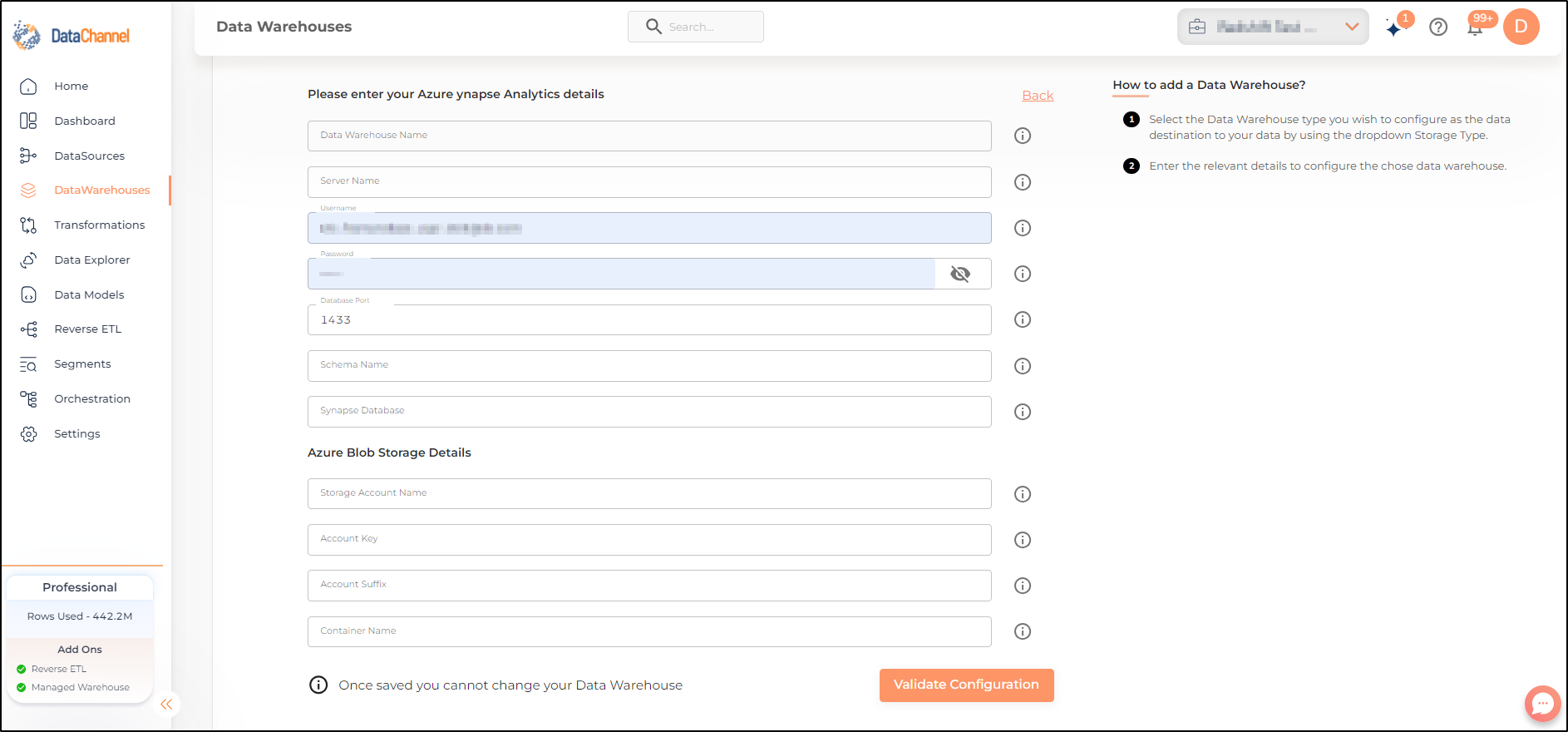Open the sparkle AI assistant icon
The image size is (1568, 732).
(1394, 27)
